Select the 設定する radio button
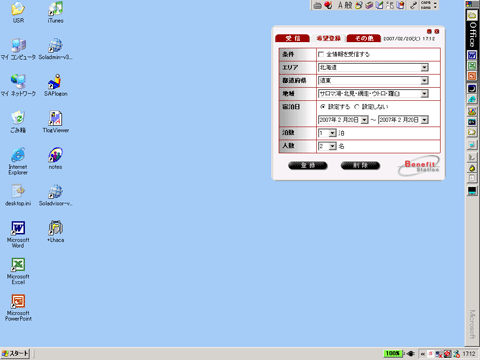Screen dimensions: 480x360 (x=323, y=107)
